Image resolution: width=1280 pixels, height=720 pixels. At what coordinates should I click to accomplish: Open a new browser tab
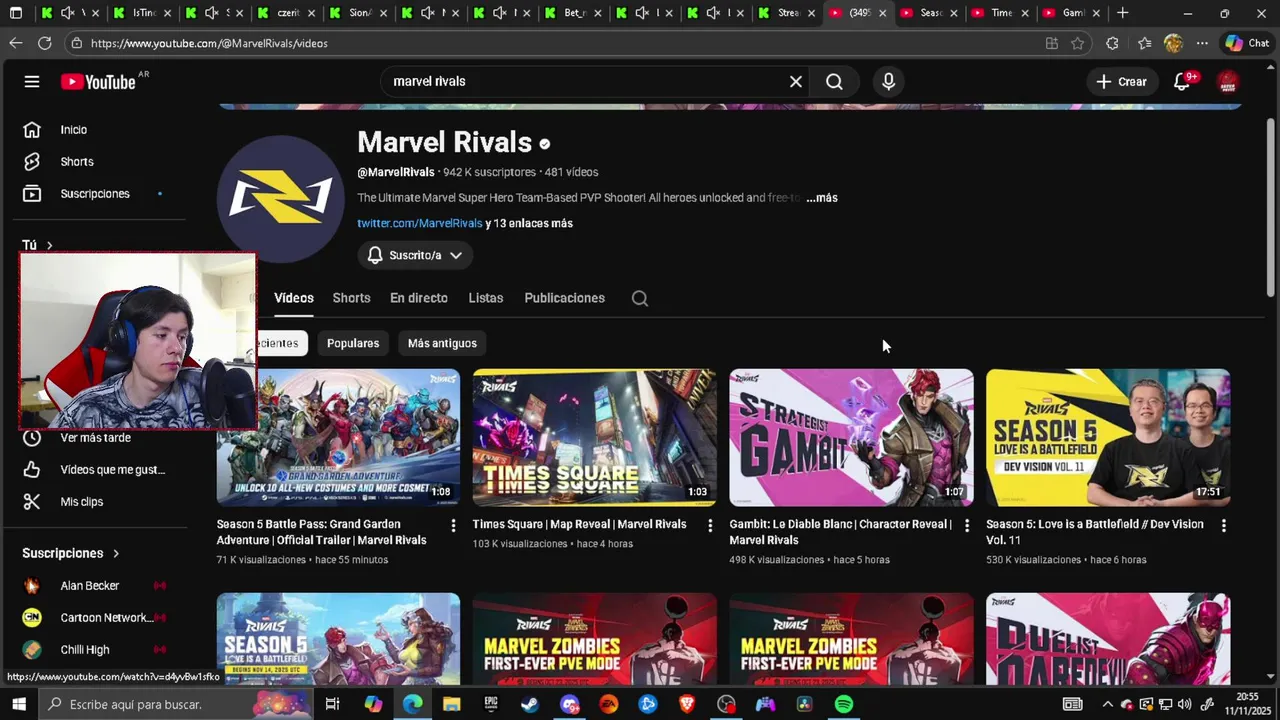pos(1123,13)
